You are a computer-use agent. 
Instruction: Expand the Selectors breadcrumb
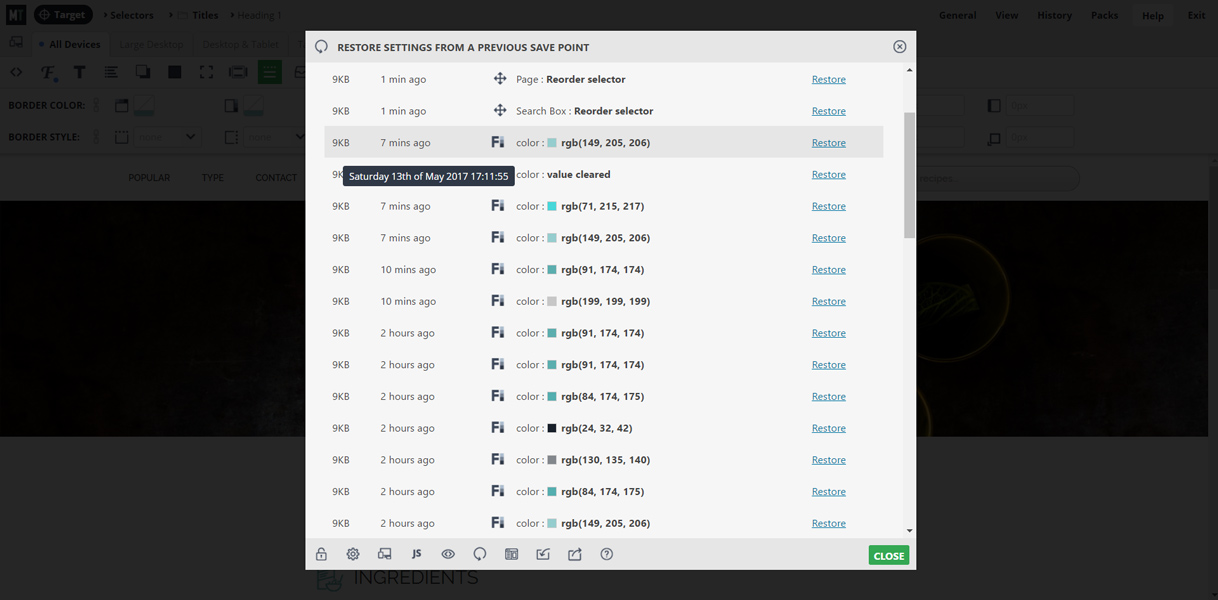click(x=129, y=15)
